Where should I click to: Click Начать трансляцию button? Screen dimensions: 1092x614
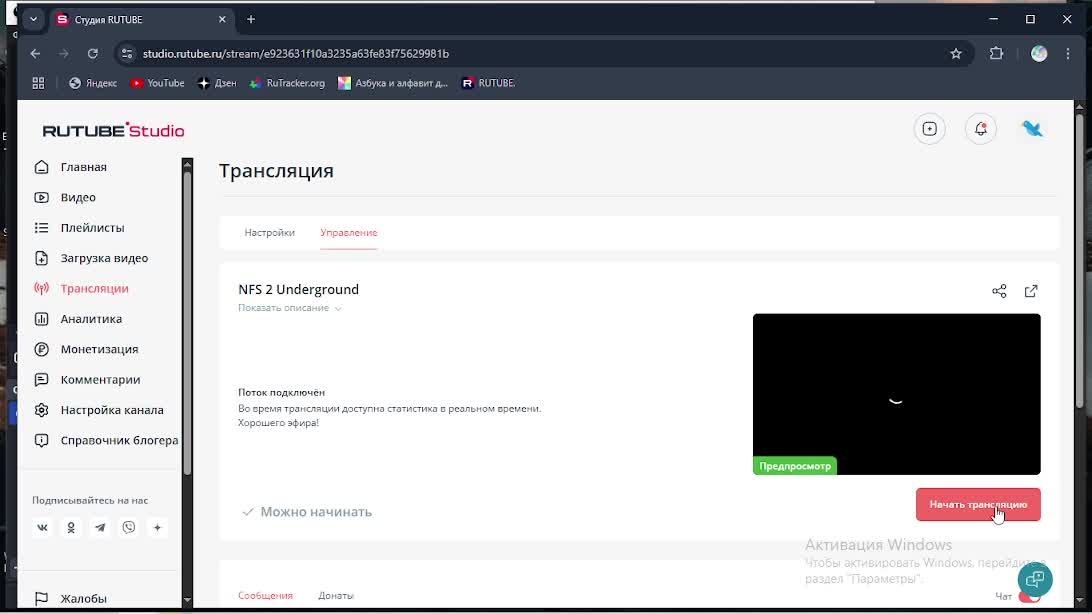(x=978, y=505)
